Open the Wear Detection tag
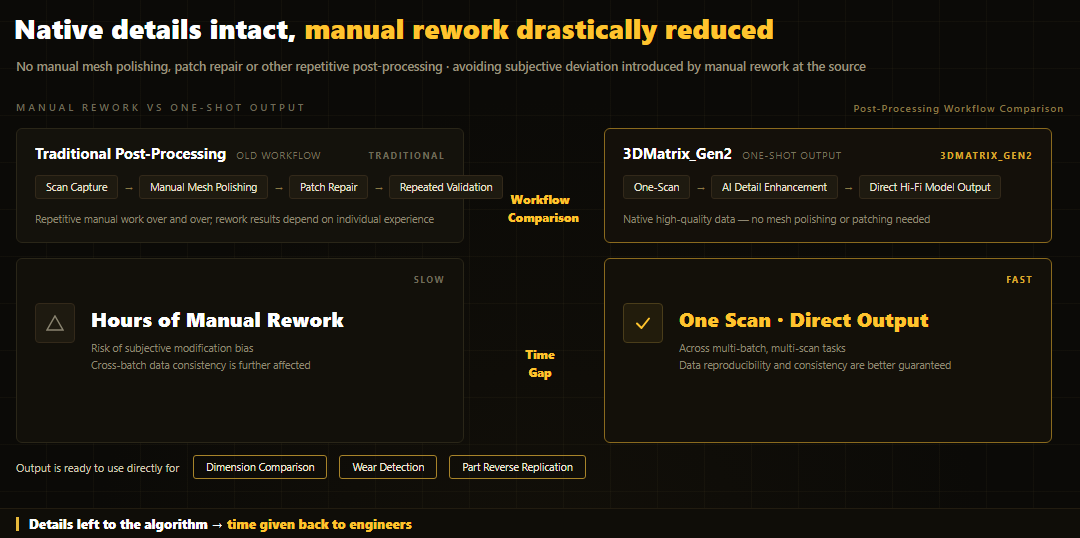 pos(388,467)
